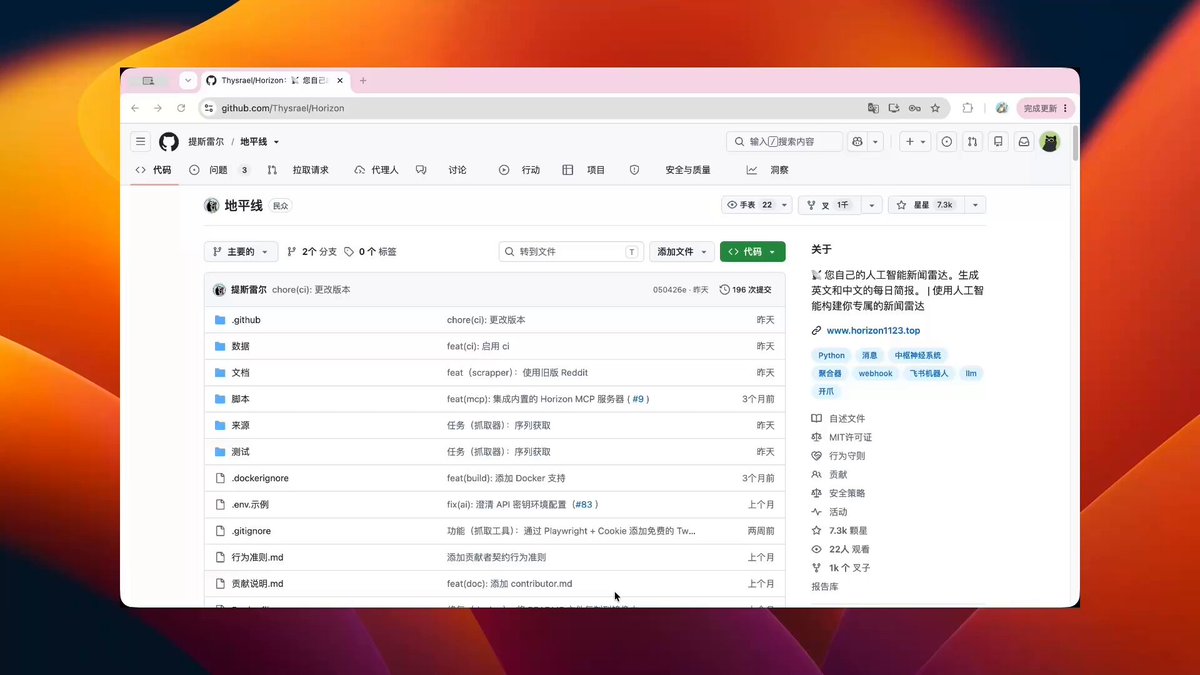Open the browser extensions puzzle icon
This screenshot has width=1200, height=675.
tap(967, 108)
